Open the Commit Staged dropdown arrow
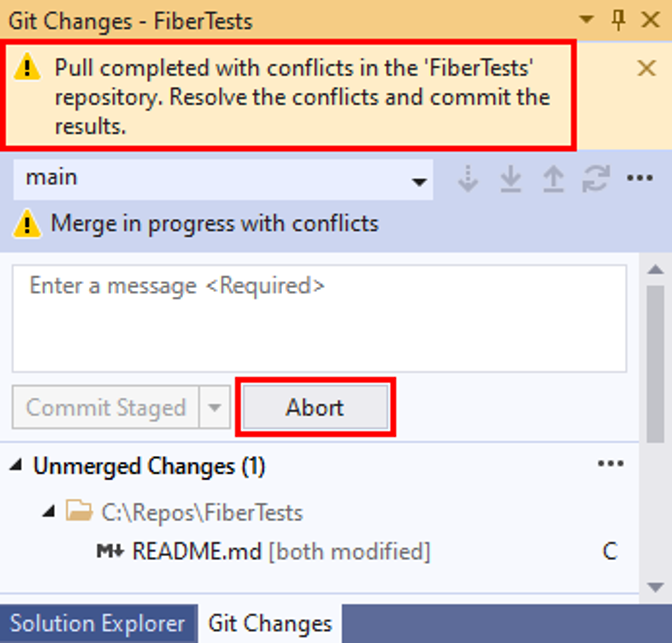The image size is (672, 643). [x=215, y=407]
